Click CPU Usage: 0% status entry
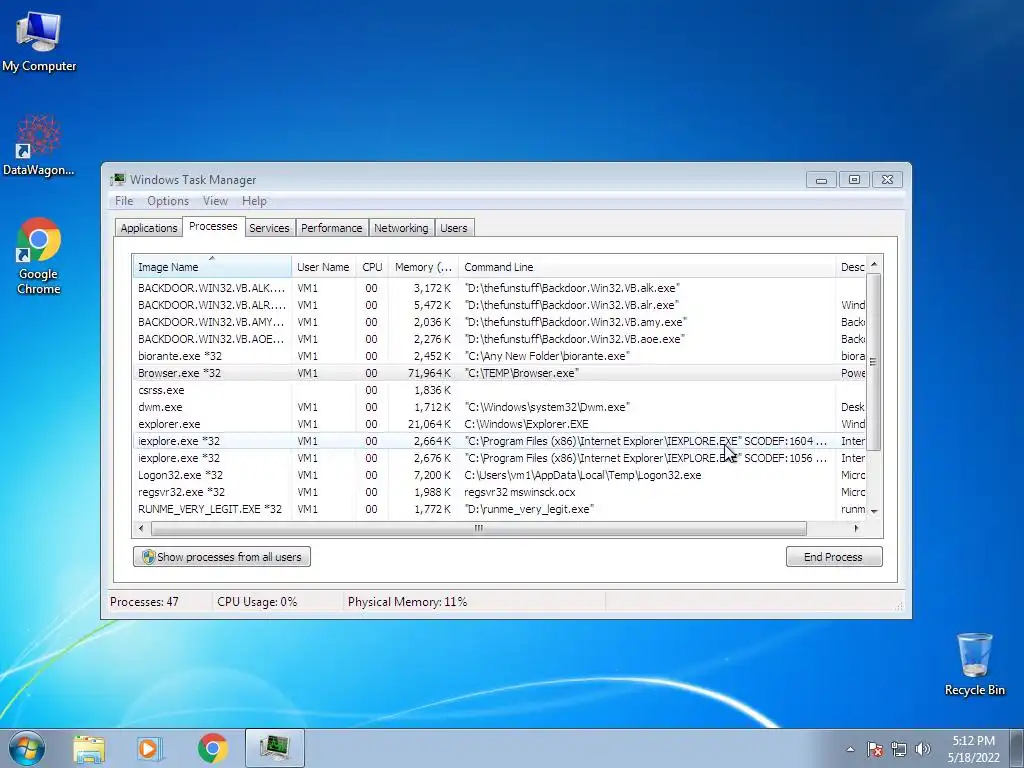Viewport: 1024px width, 768px height. [x=257, y=601]
